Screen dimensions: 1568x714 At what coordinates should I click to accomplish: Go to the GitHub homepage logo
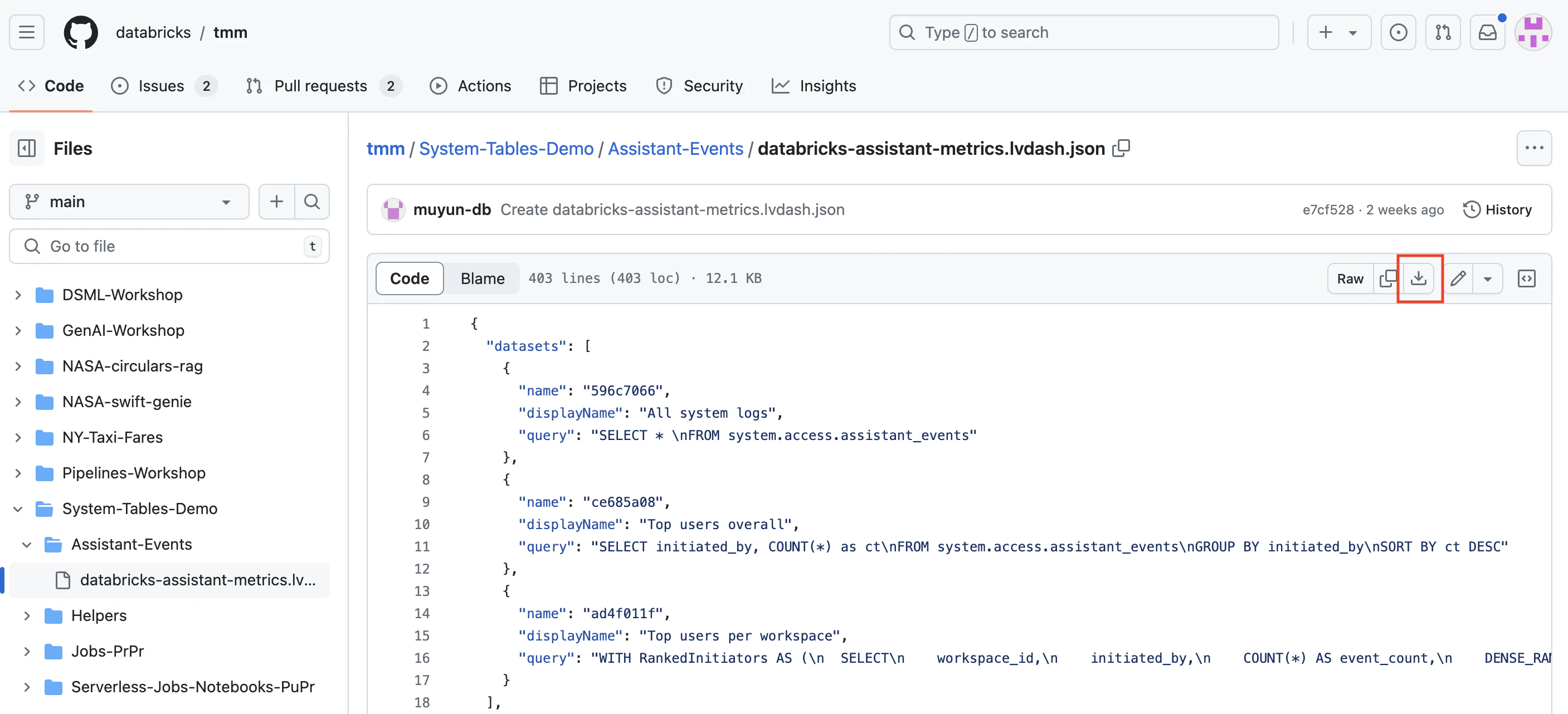point(81,32)
